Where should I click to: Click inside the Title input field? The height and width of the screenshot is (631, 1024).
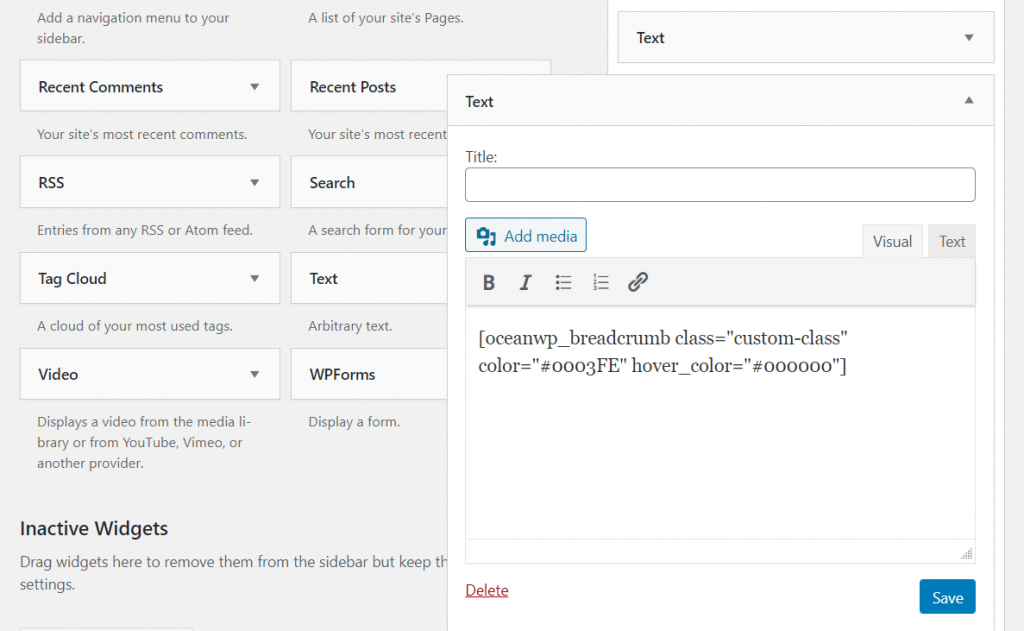coord(719,184)
